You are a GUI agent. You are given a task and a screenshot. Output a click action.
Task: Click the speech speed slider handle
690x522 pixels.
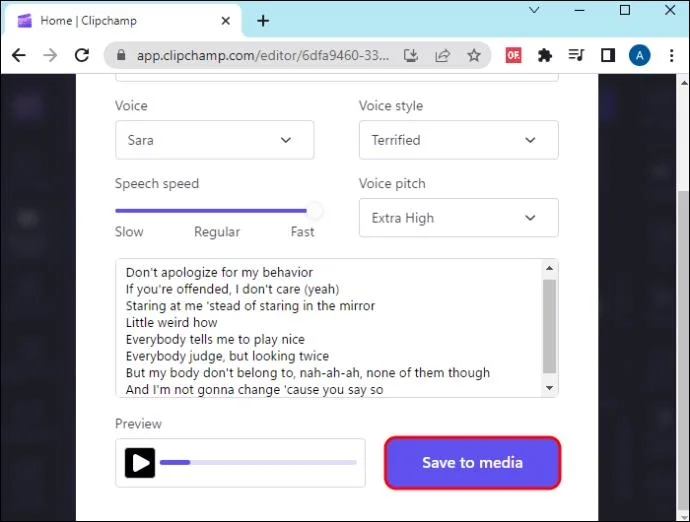(314, 210)
